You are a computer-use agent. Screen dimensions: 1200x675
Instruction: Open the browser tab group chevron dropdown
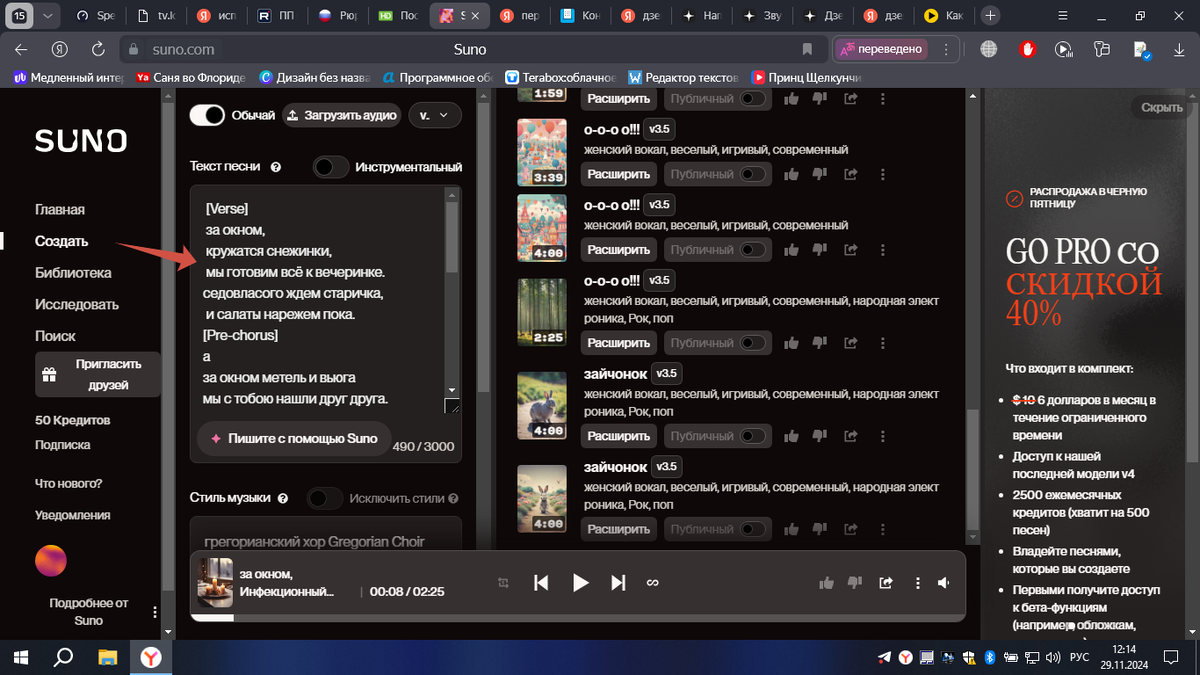point(49,16)
